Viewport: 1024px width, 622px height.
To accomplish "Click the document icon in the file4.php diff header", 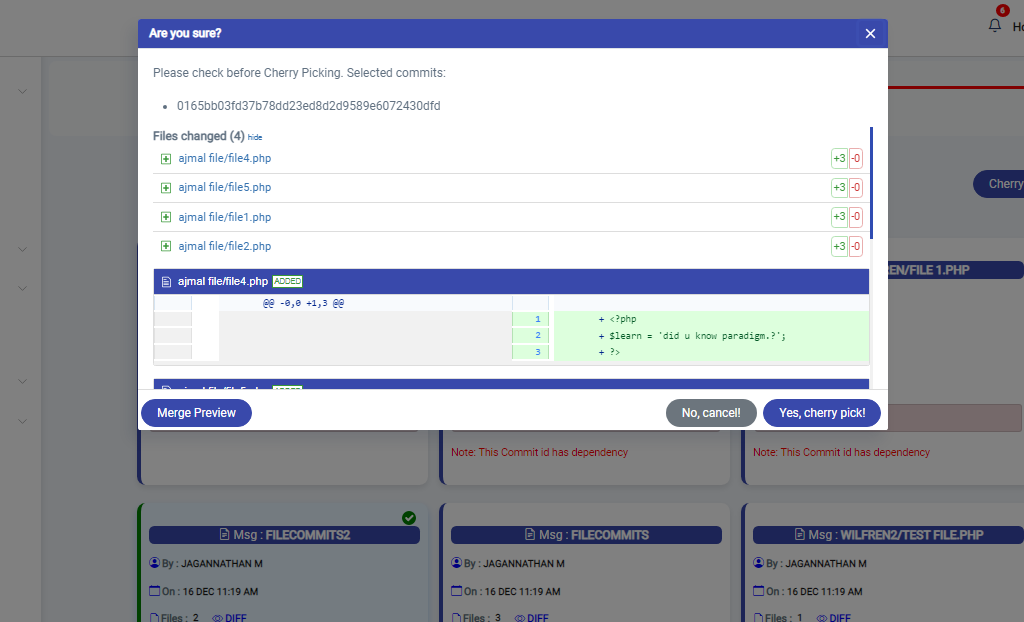I will (x=167, y=282).
